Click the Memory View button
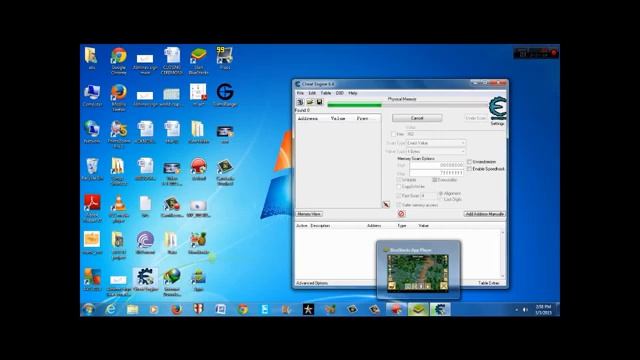This screenshot has width=640, height=360. (309, 214)
